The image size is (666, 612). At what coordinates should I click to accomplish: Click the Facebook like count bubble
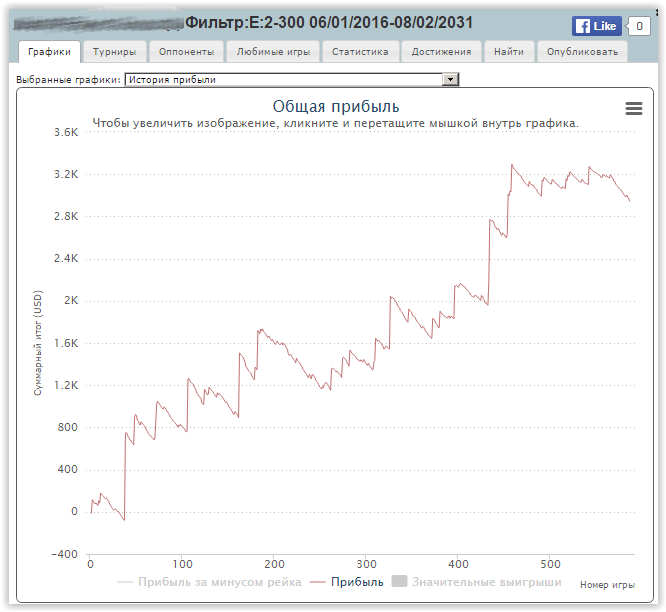(x=638, y=26)
